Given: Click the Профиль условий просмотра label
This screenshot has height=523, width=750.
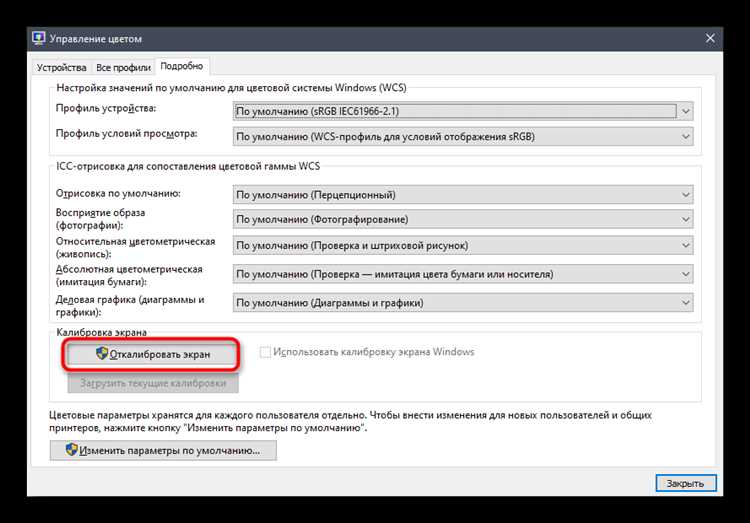Looking at the screenshot, I should [126, 134].
